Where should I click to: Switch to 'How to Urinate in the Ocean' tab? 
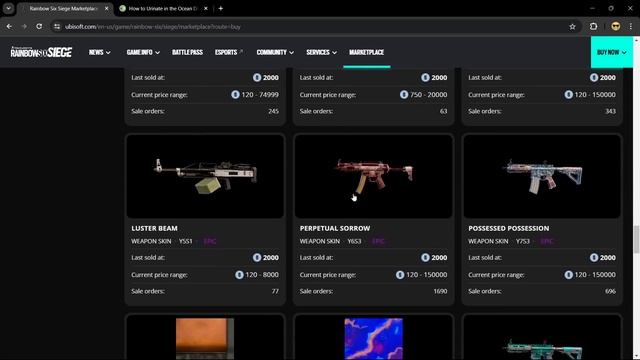162,8
